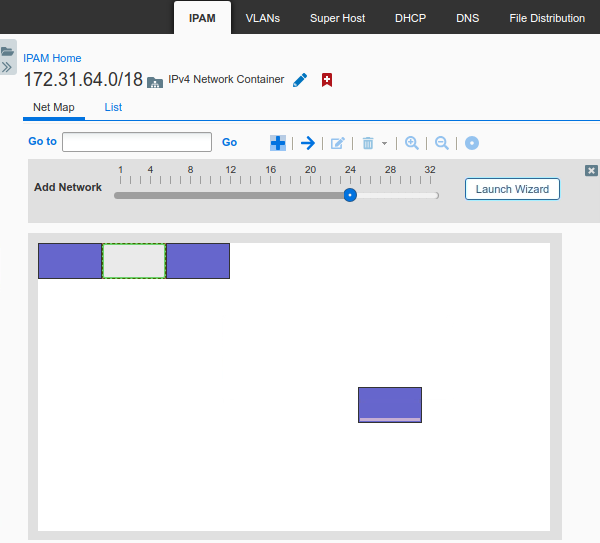
Task: Edit the network container with pencil icon
Action: point(300,80)
